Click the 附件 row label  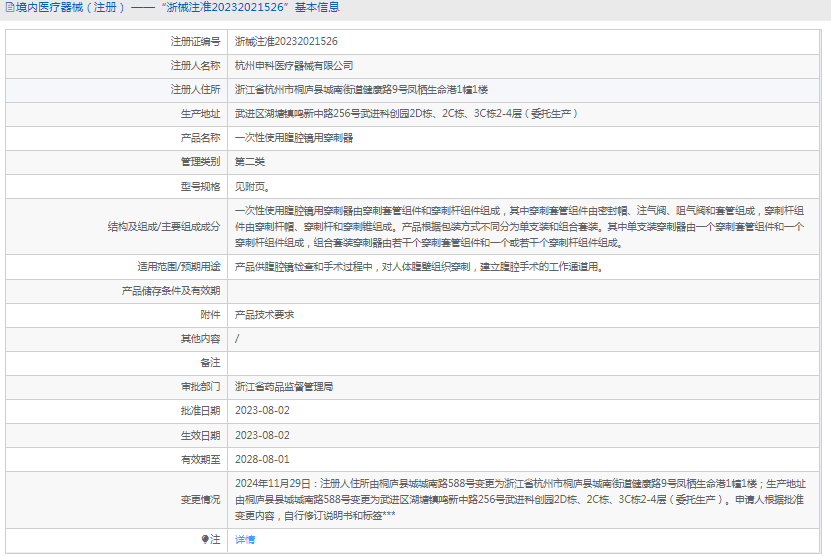(210, 314)
